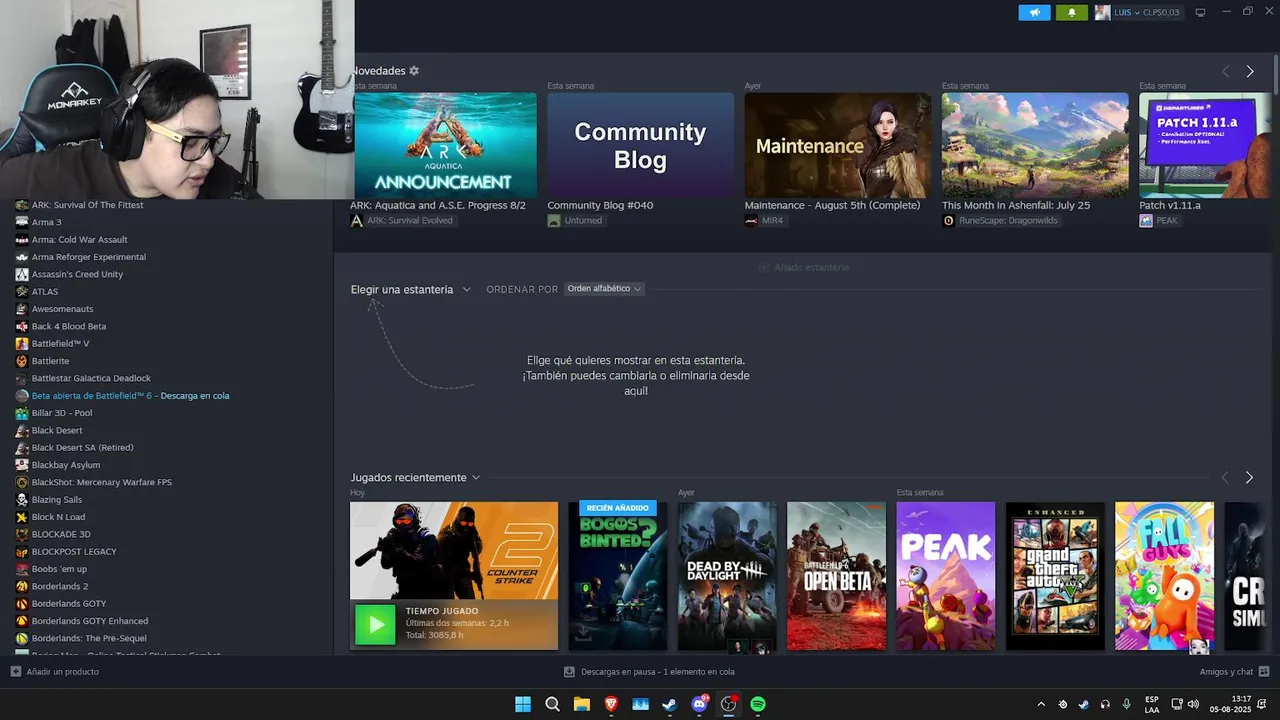
Task: Click the Unturned source icon under Community Blog
Action: tap(554, 220)
